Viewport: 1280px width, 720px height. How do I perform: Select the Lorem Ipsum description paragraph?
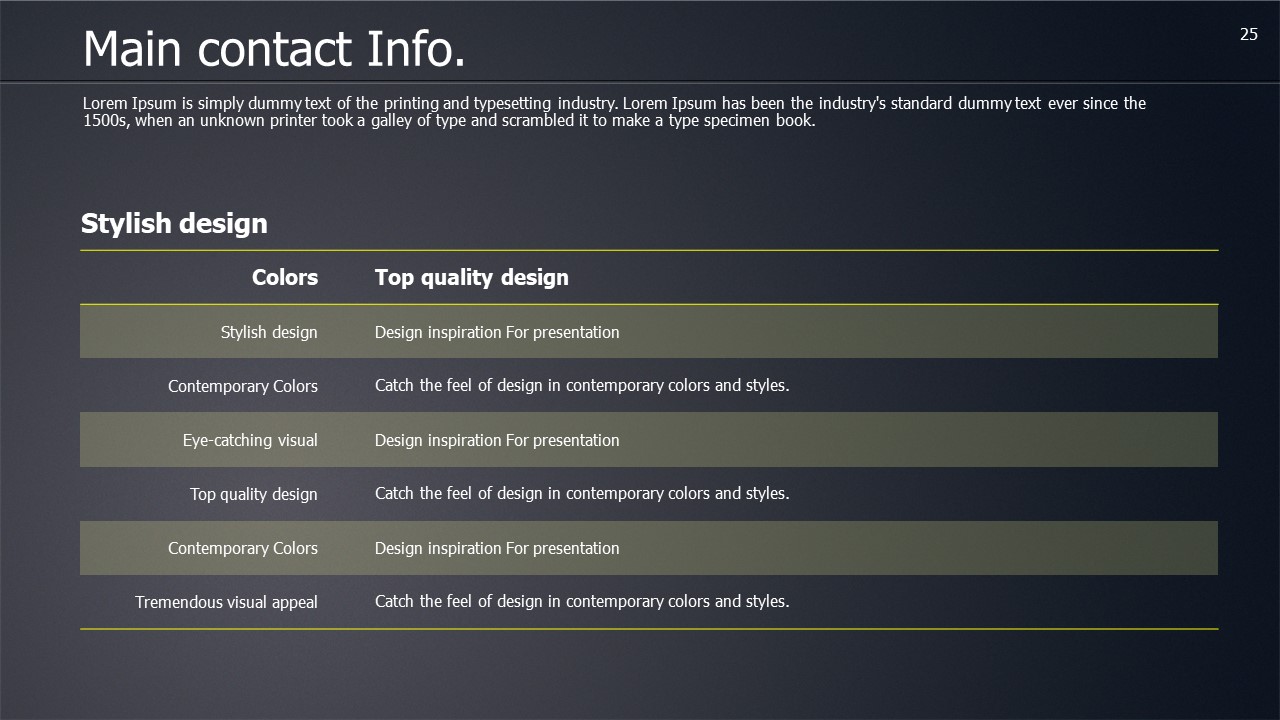pos(614,112)
